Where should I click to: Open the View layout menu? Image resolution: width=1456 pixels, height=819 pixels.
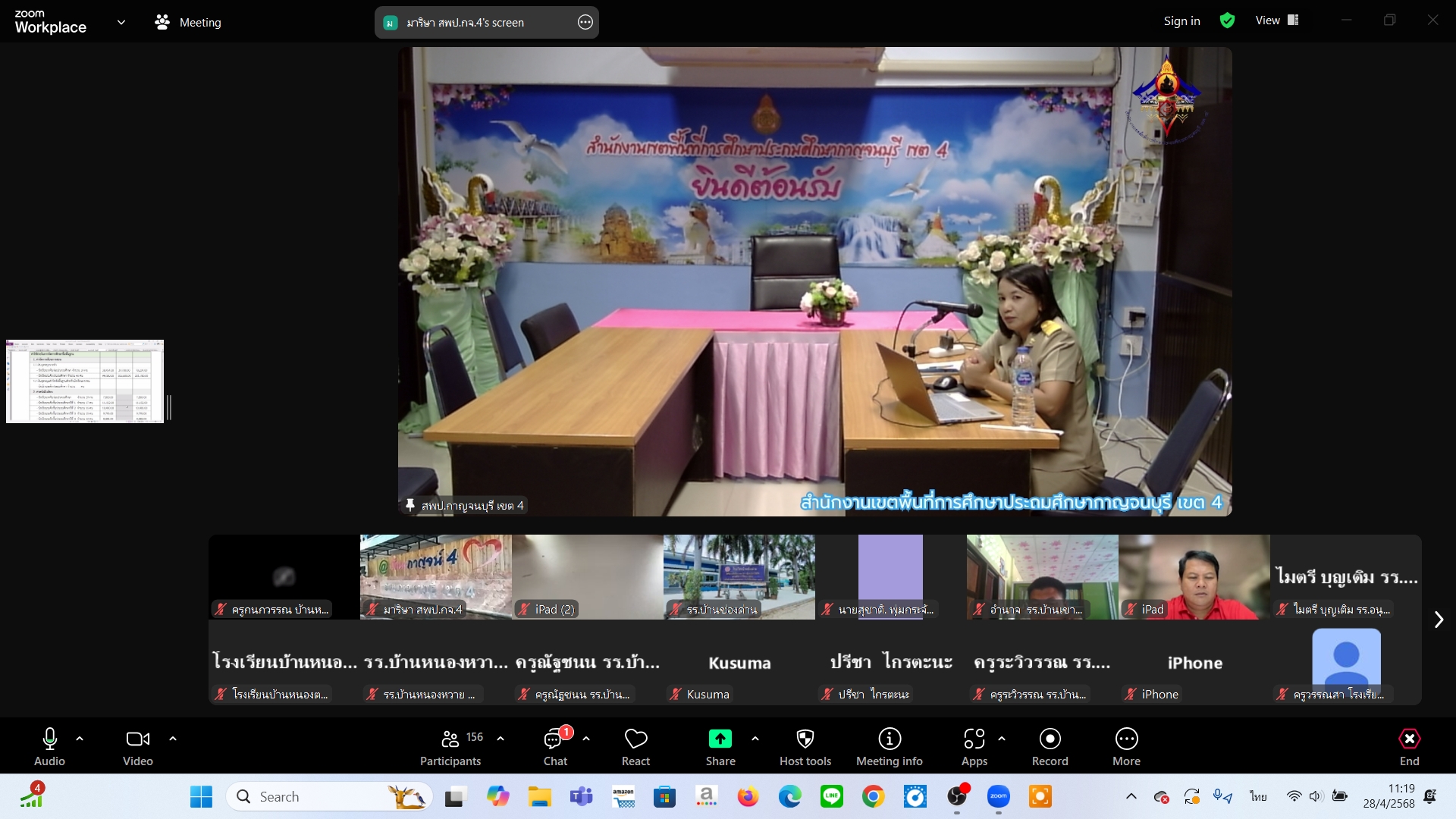coord(1278,20)
